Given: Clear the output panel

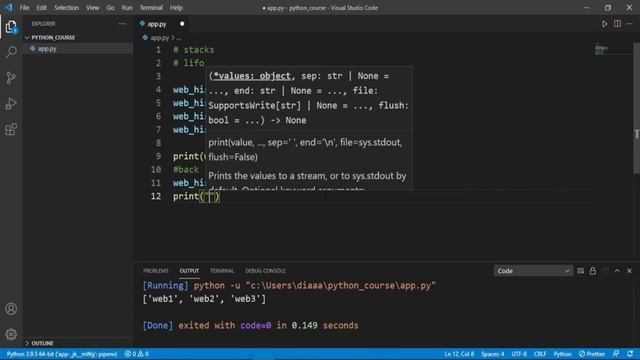Looking at the screenshot, I should click(x=580, y=271).
